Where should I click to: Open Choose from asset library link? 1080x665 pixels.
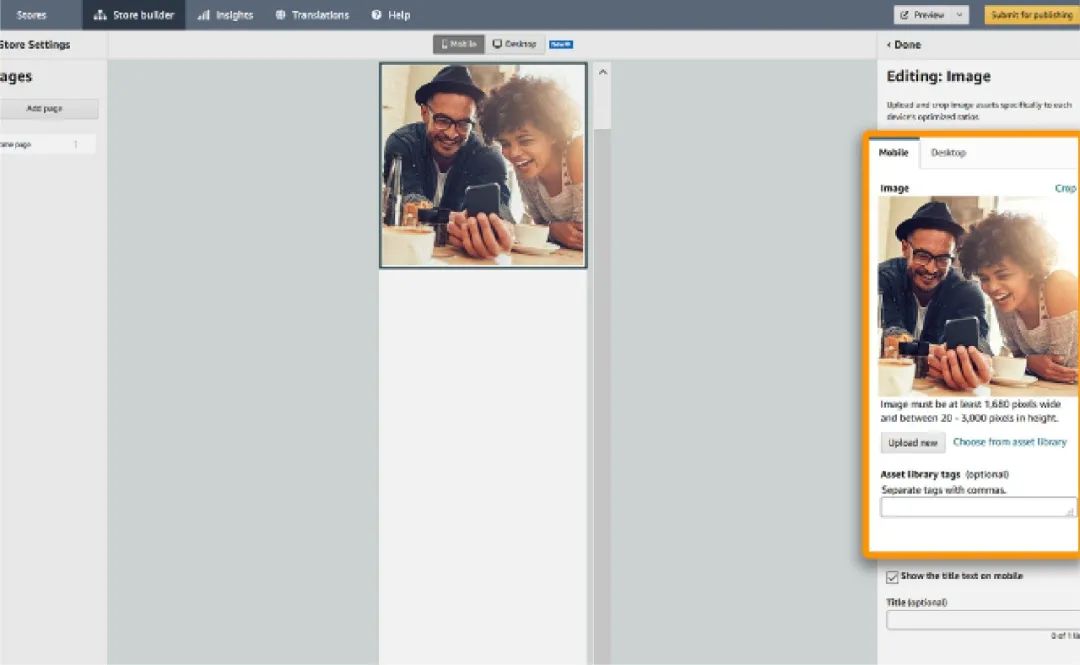click(1009, 442)
